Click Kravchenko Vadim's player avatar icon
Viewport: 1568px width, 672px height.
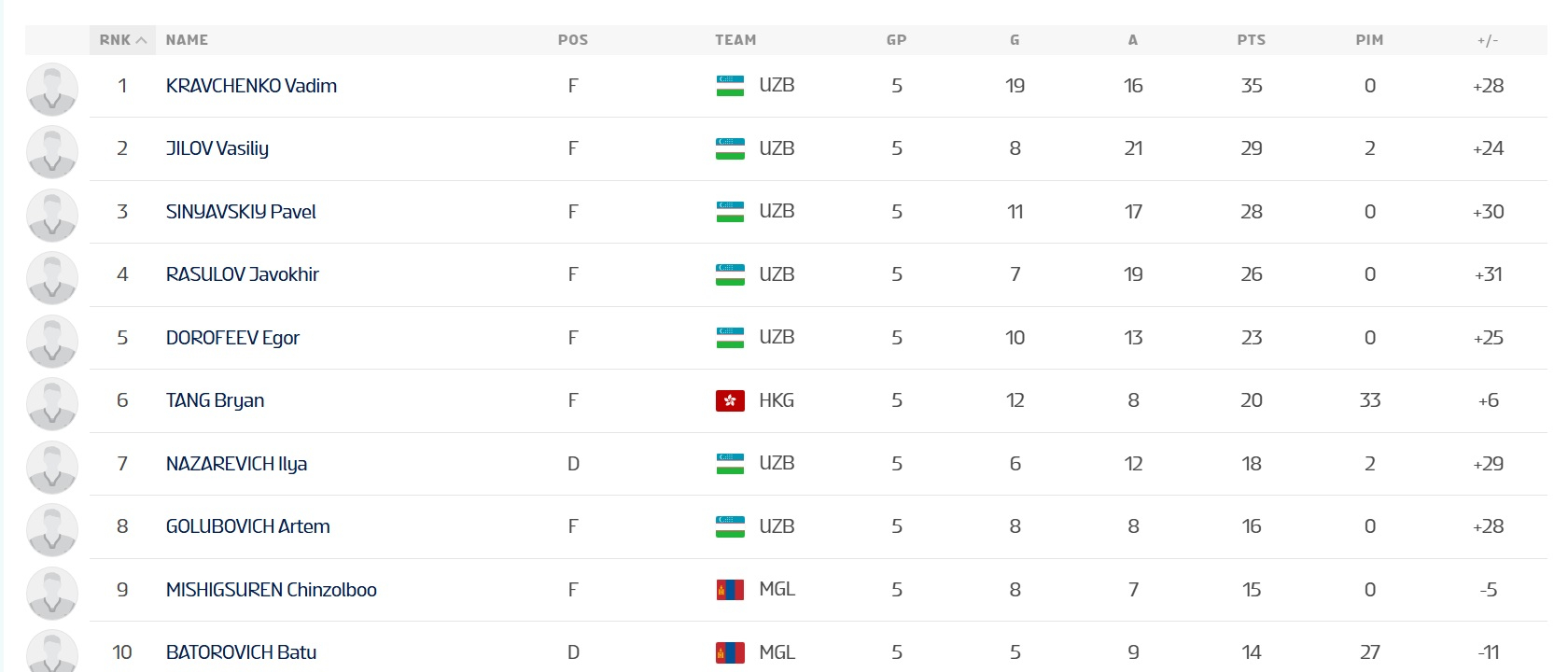pyautogui.click(x=52, y=88)
